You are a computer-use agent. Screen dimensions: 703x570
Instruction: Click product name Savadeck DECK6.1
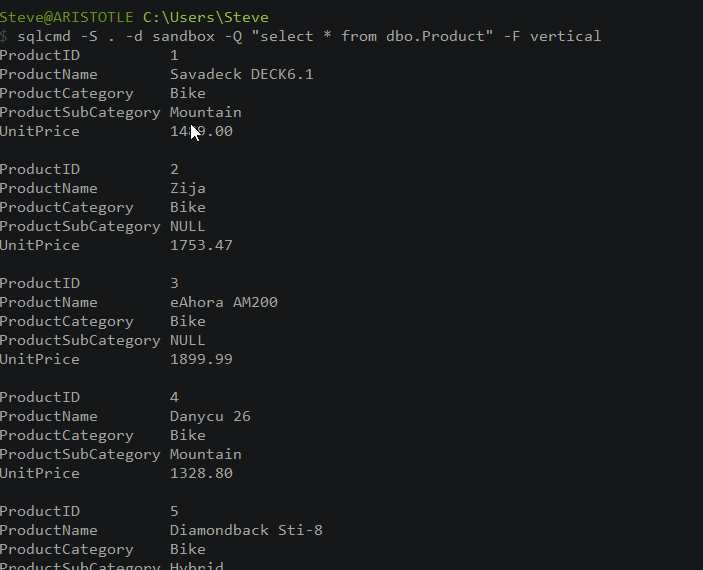241,74
